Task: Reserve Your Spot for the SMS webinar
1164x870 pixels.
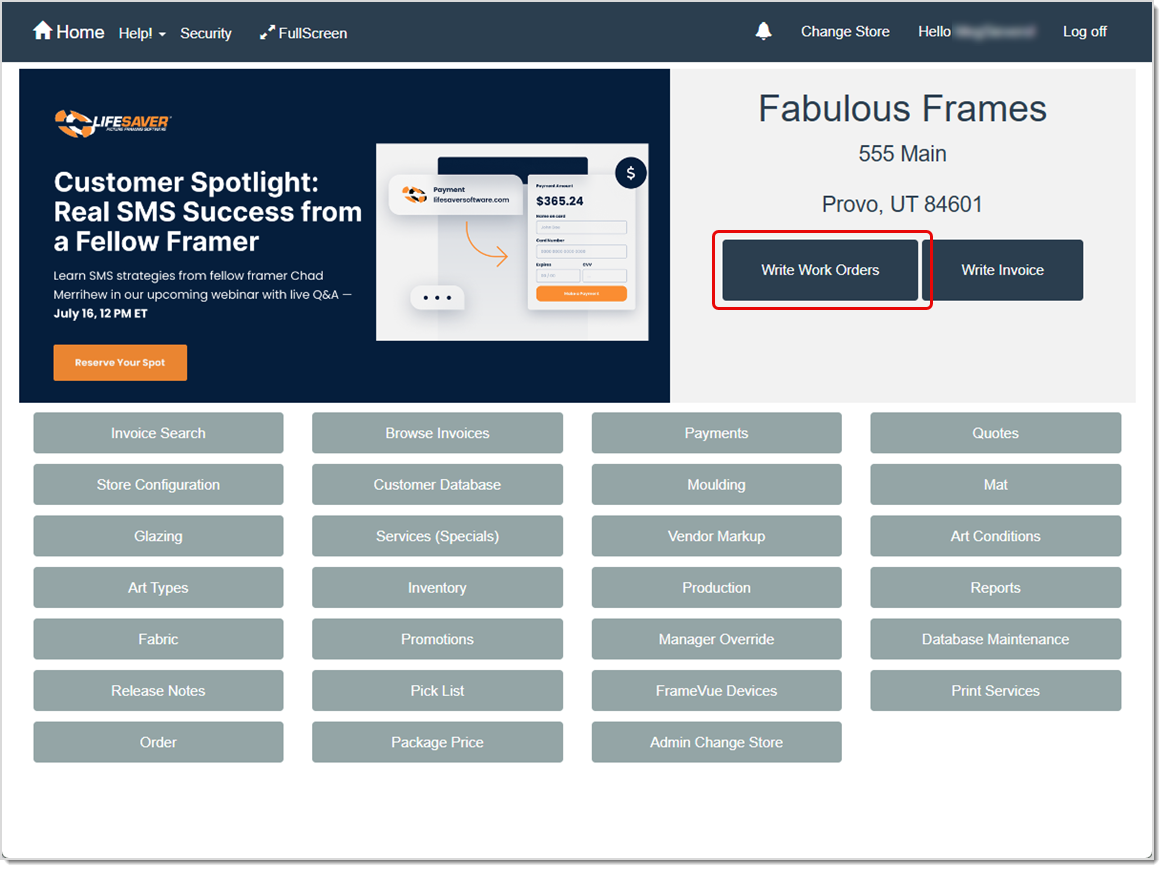Action: click(120, 362)
